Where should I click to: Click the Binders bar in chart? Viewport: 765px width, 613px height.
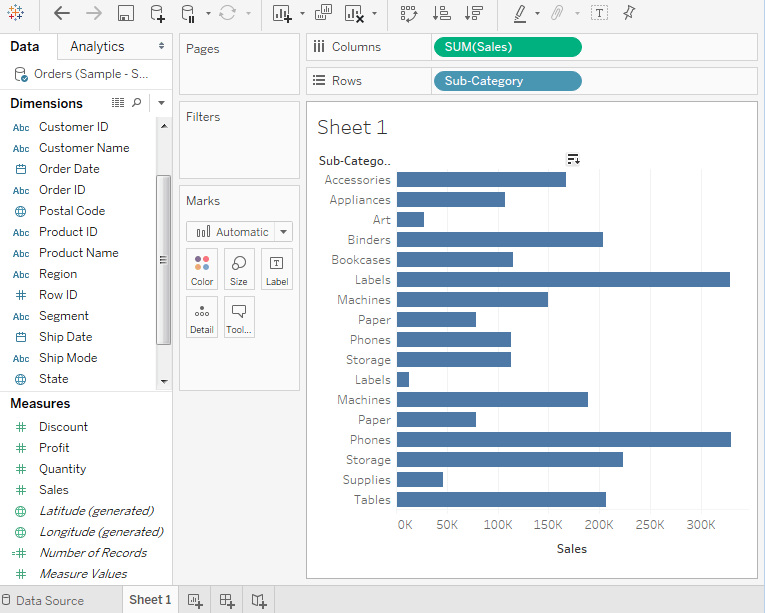click(500, 240)
